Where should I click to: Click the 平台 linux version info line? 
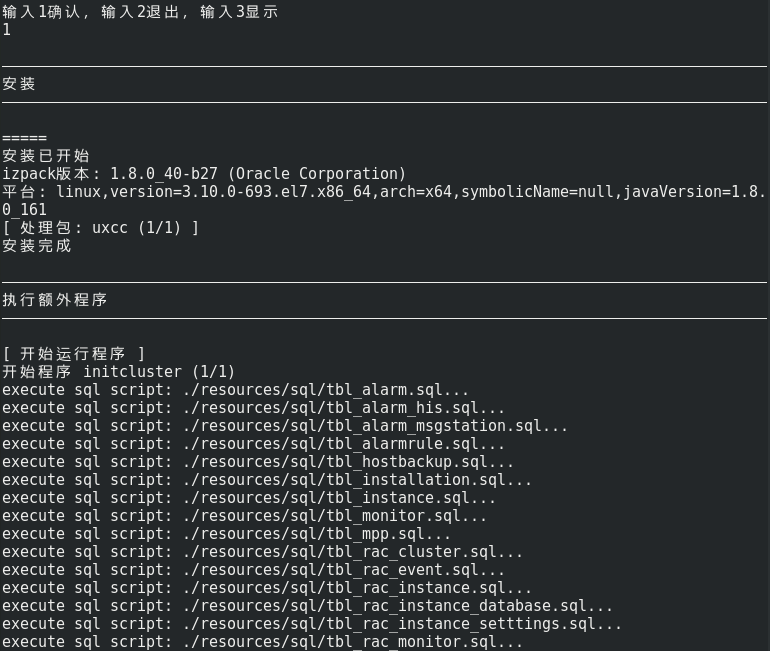click(384, 192)
